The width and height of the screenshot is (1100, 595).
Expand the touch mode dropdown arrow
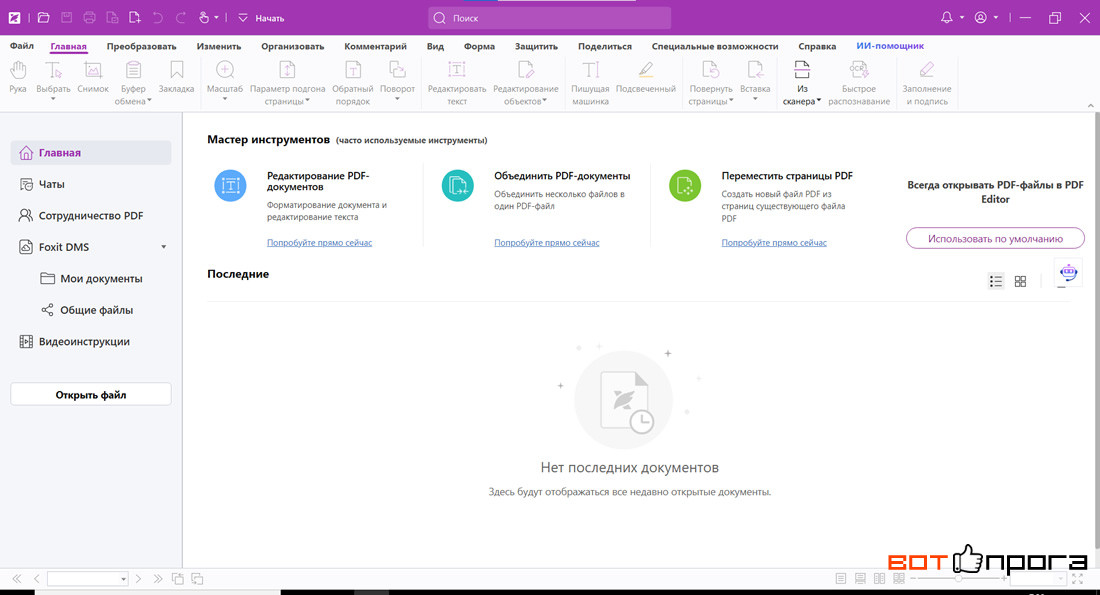pos(216,18)
